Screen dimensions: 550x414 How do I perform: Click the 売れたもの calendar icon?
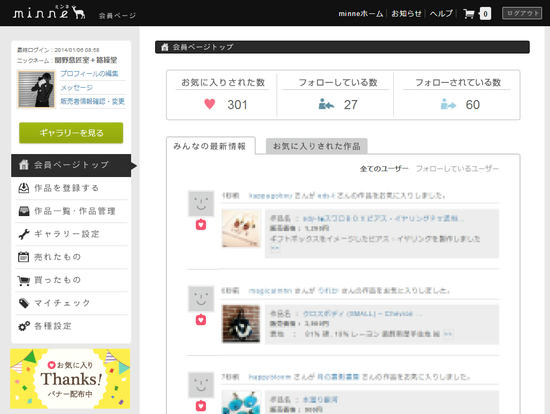click(24, 257)
